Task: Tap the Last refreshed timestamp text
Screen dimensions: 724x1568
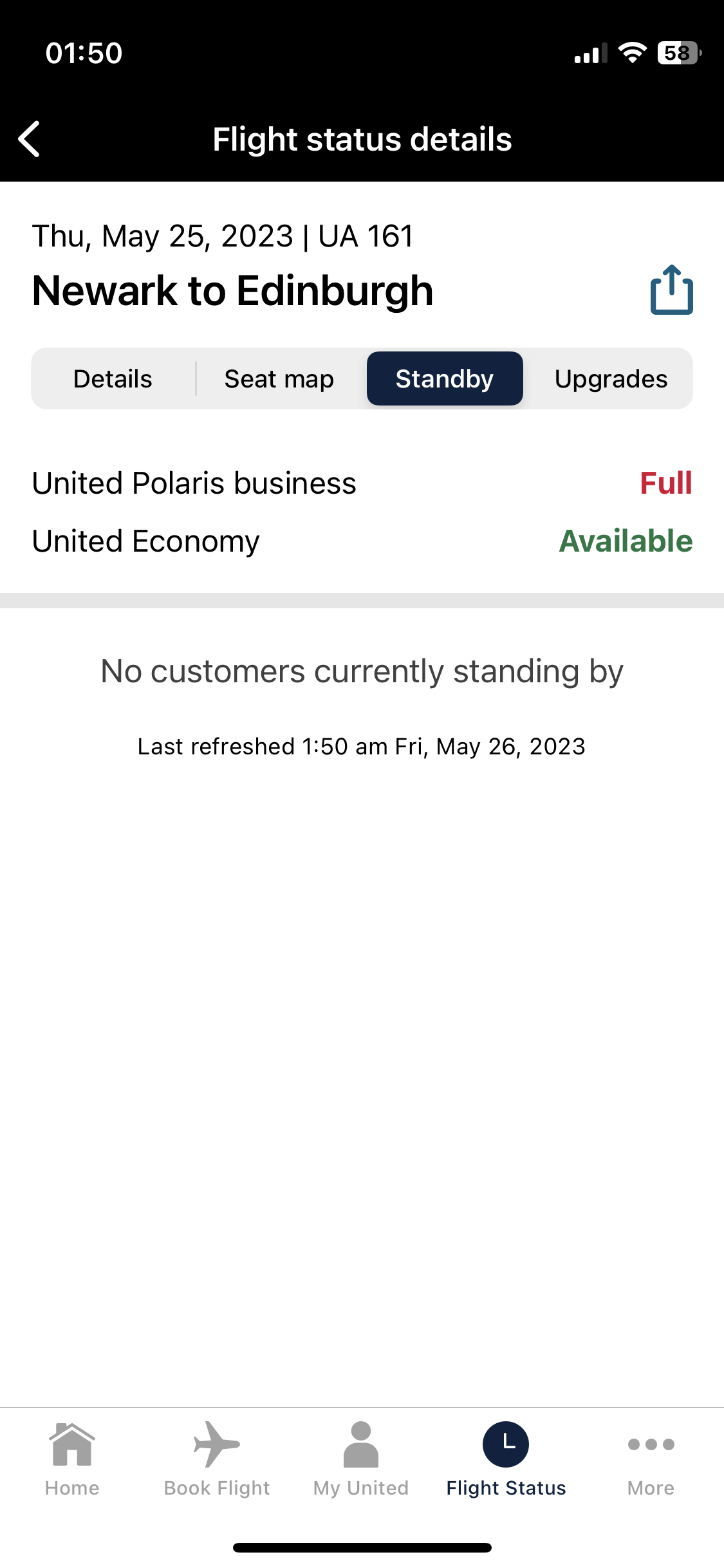Action: 362,747
